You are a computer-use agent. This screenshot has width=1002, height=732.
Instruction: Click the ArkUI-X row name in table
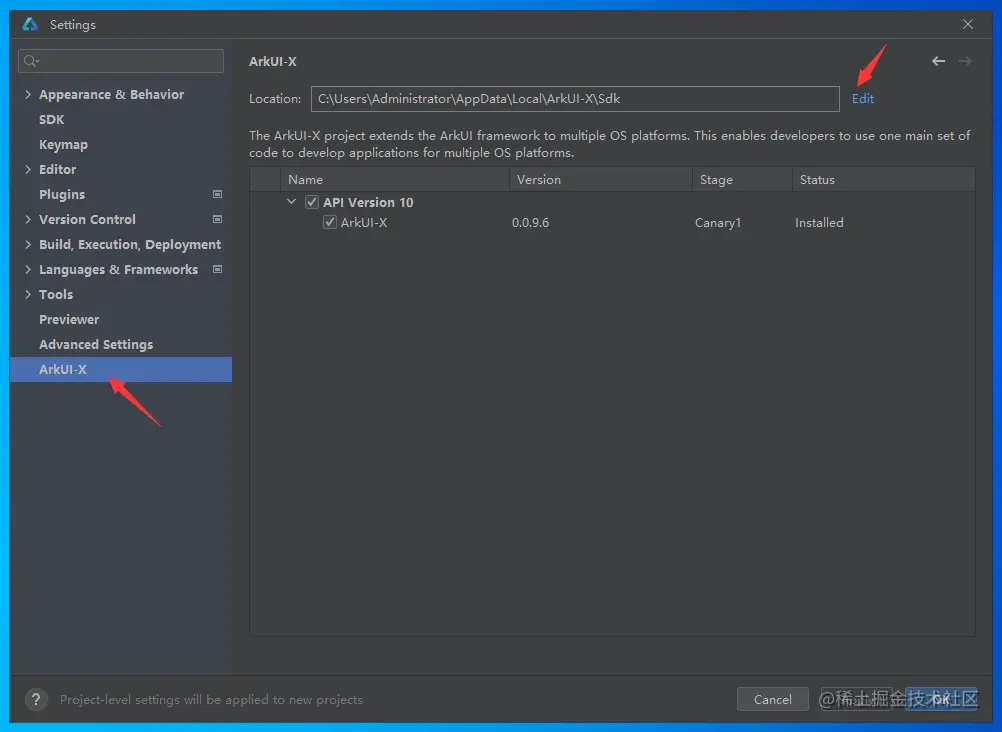(364, 222)
